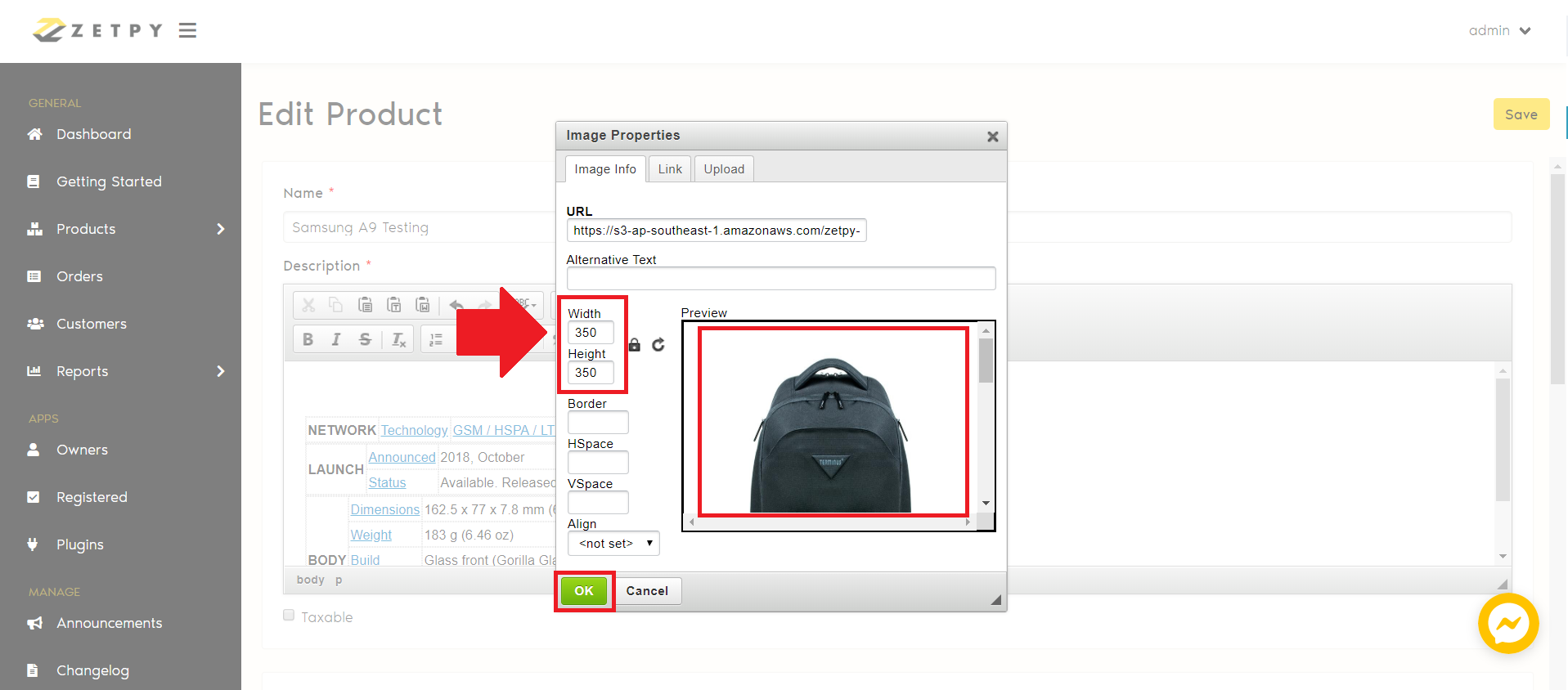
Task: Click the backpack preview image
Action: click(x=830, y=435)
